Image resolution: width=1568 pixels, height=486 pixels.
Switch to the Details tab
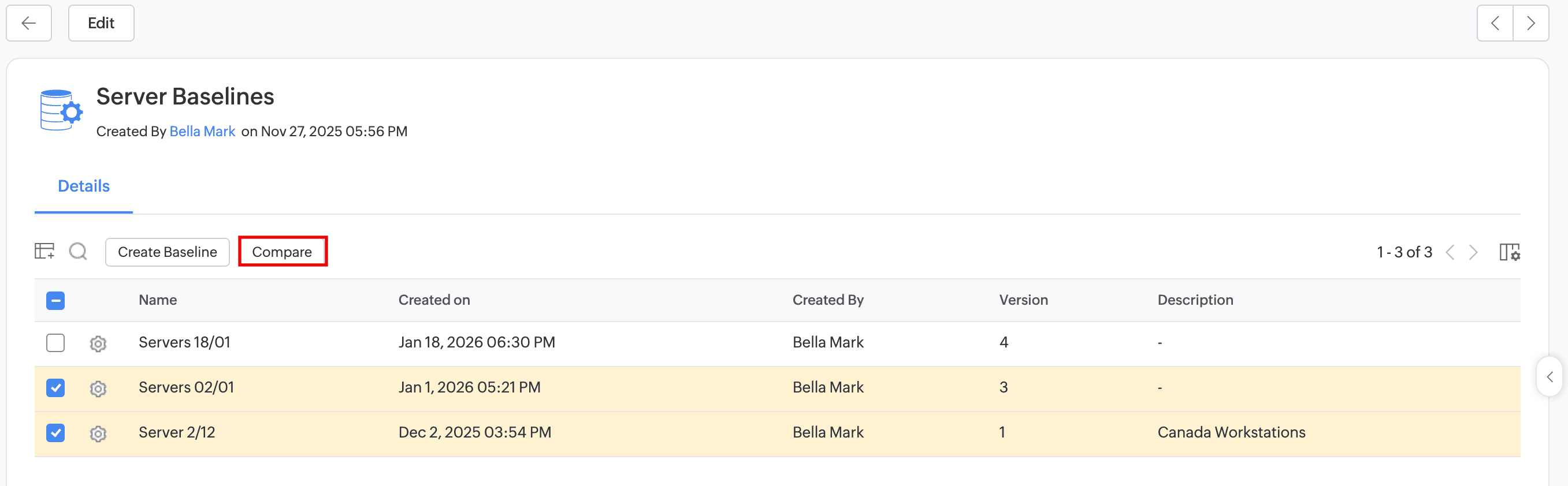(83, 186)
